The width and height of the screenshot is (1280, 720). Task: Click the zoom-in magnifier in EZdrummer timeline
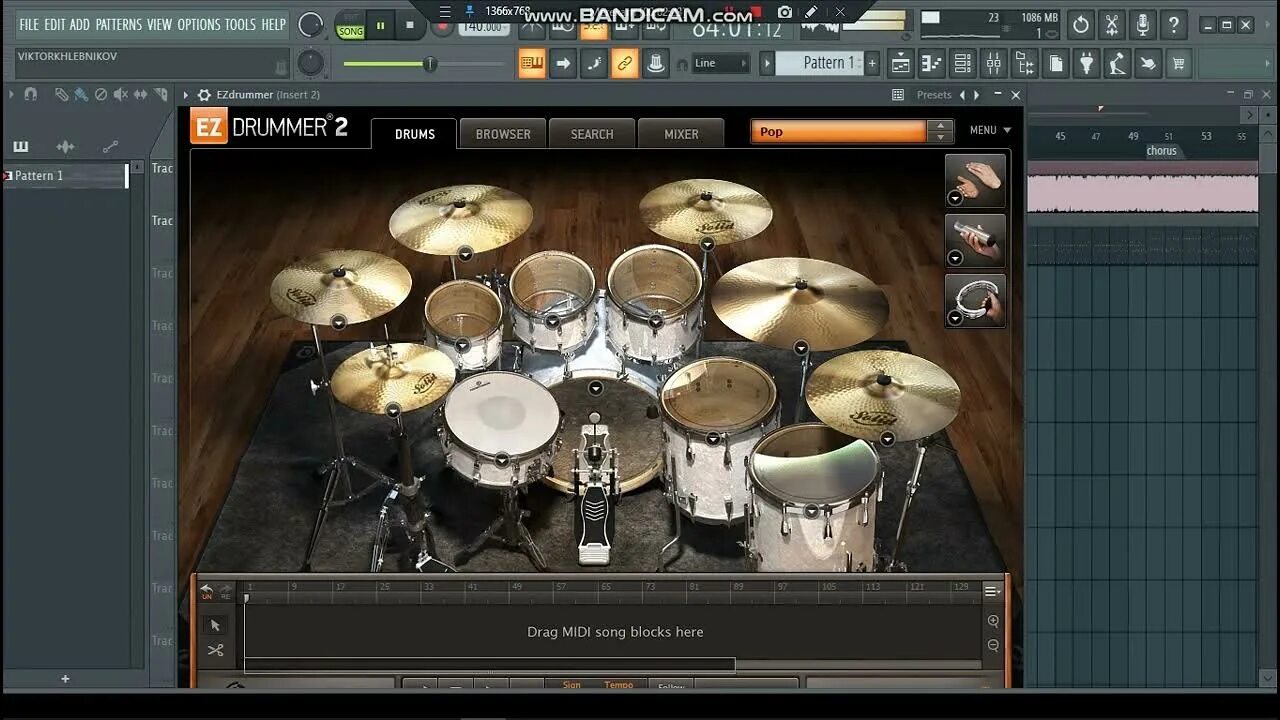[993, 620]
